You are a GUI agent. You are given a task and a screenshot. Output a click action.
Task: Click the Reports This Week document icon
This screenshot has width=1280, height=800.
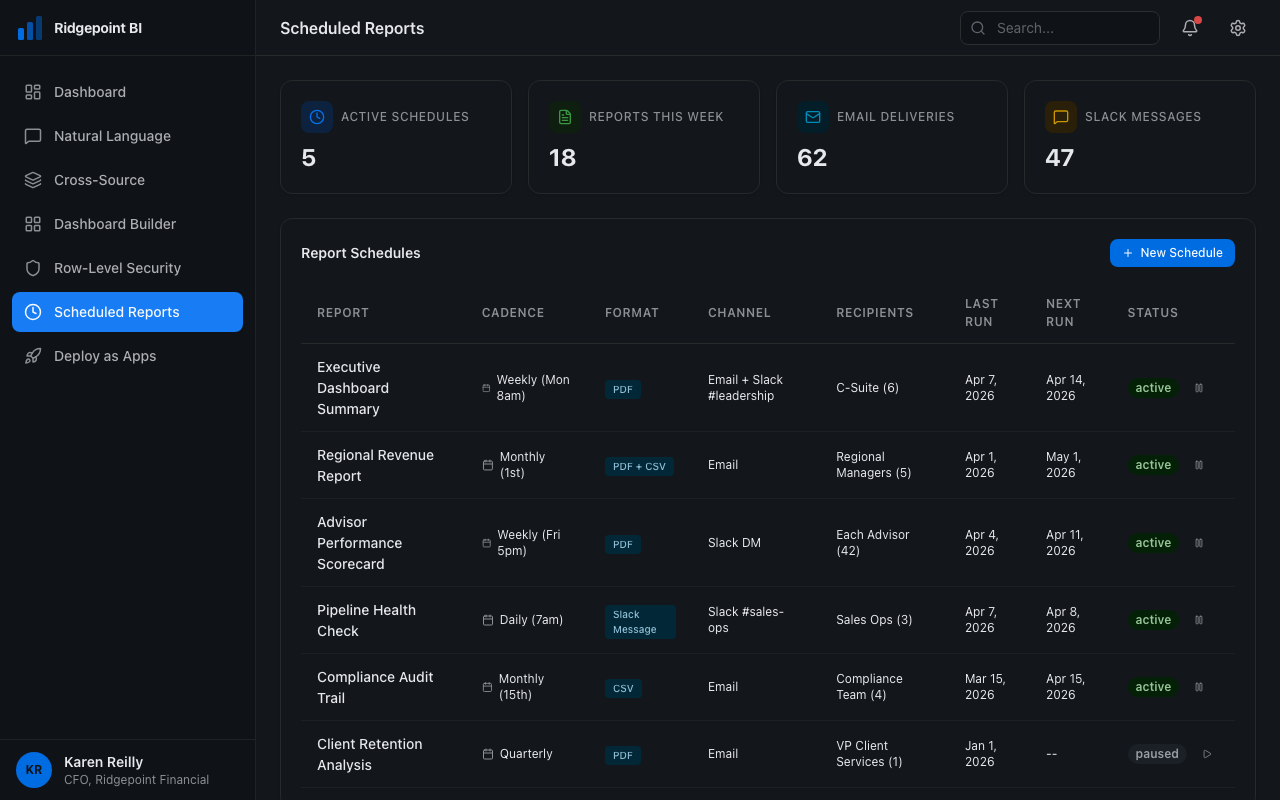coord(565,117)
